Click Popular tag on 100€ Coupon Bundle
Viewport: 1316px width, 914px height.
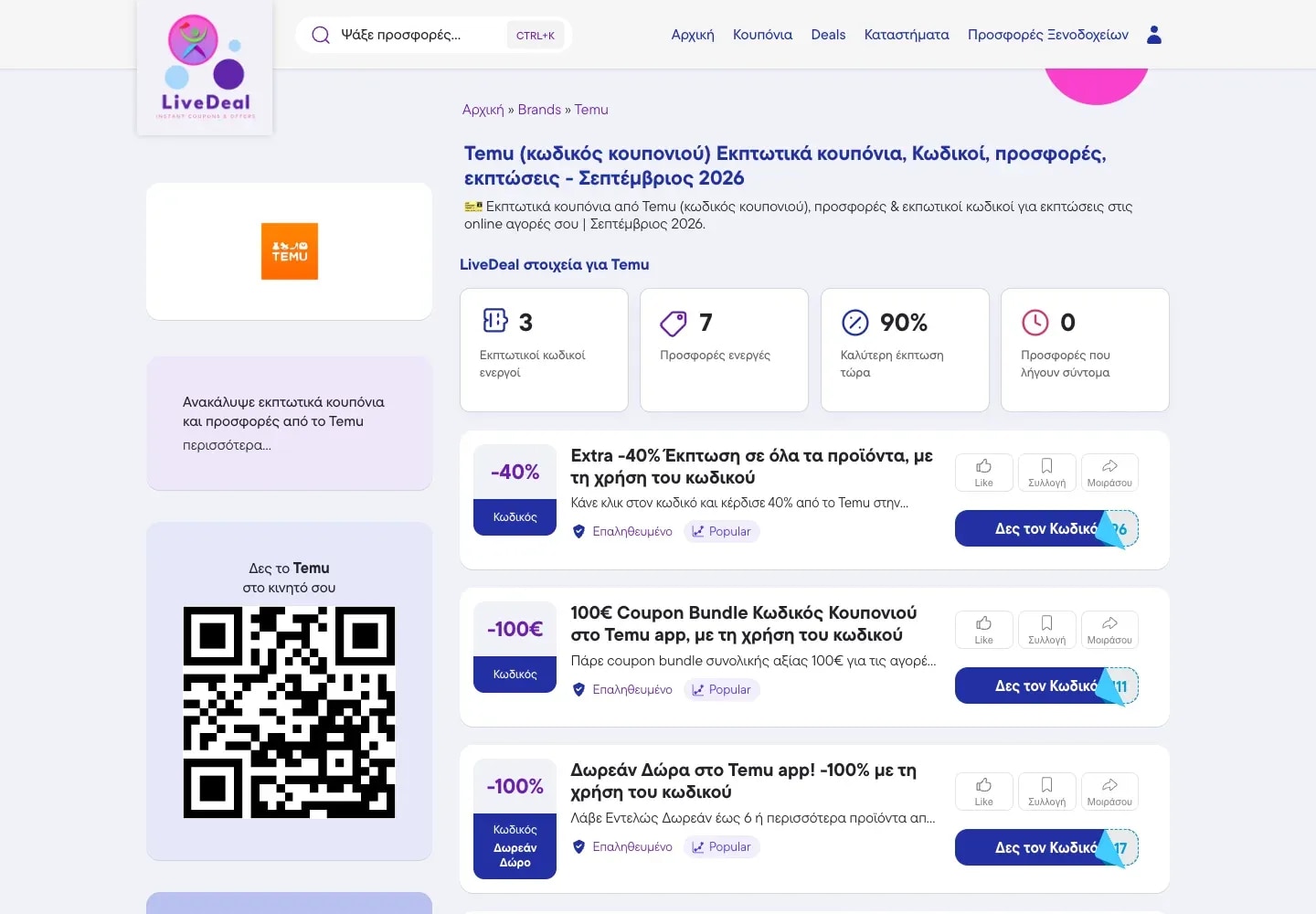[722, 689]
